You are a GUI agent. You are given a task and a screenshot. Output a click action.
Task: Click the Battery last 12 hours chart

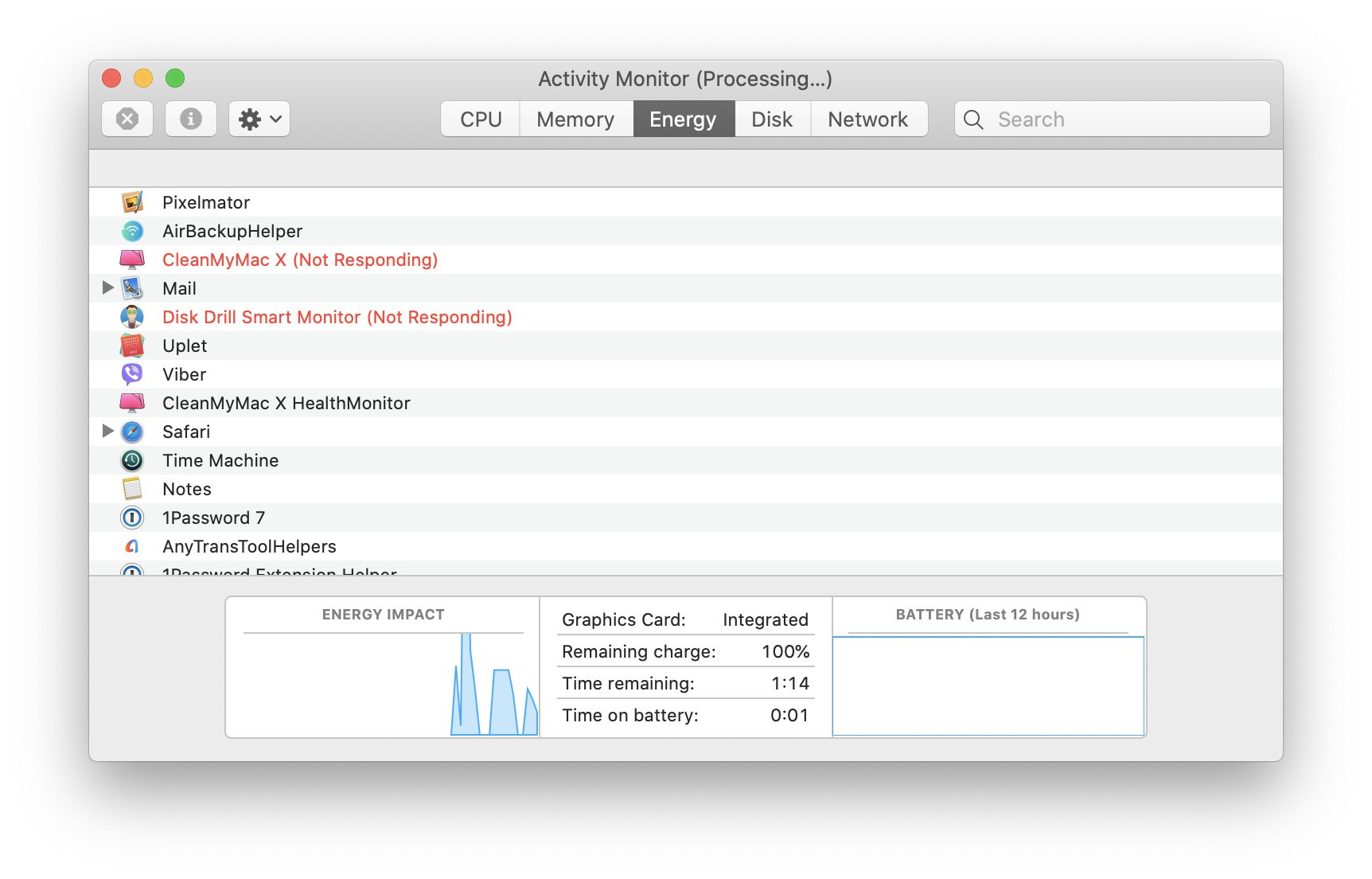[988, 686]
